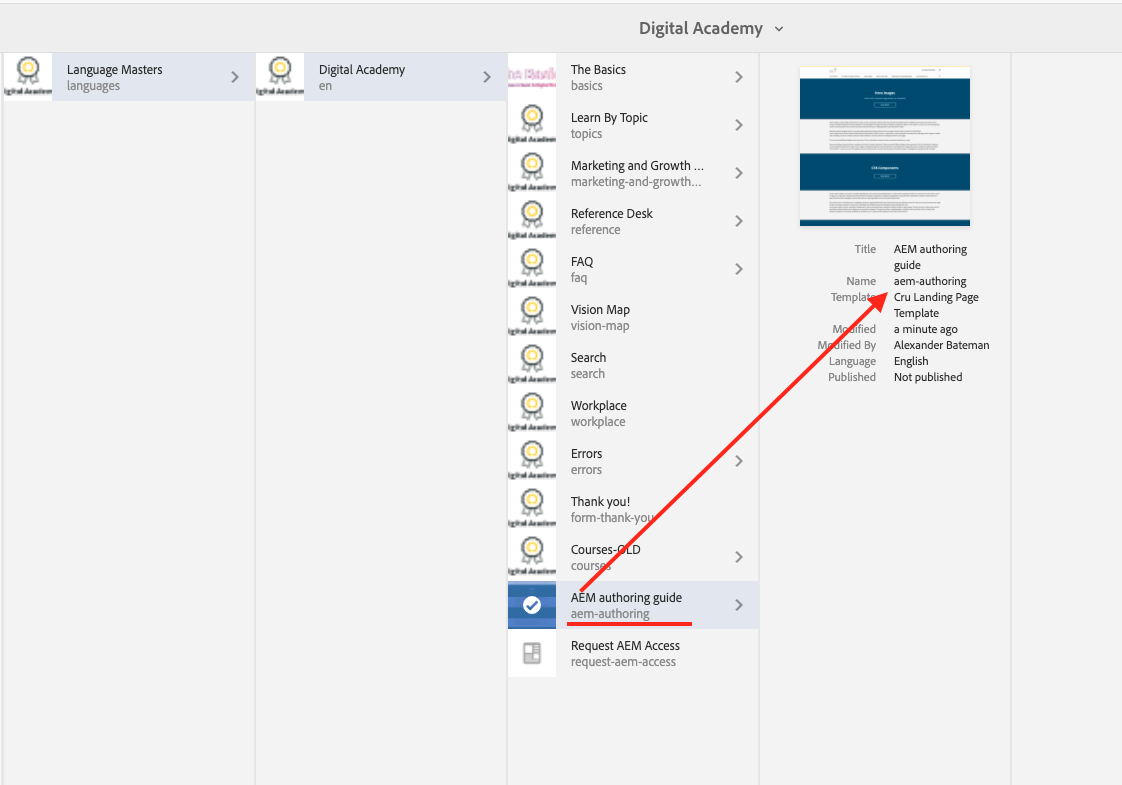Select Digital Academy en row title

[x=362, y=69]
